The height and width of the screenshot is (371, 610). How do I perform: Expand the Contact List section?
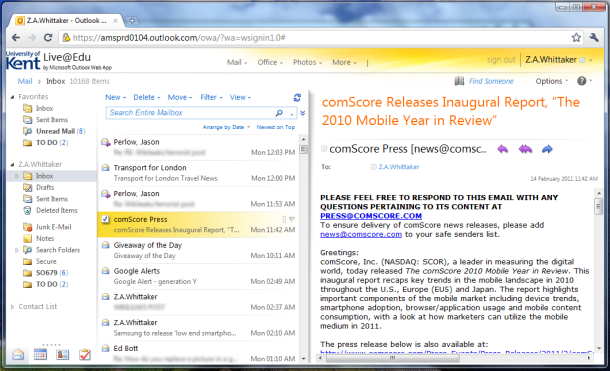click(x=12, y=307)
